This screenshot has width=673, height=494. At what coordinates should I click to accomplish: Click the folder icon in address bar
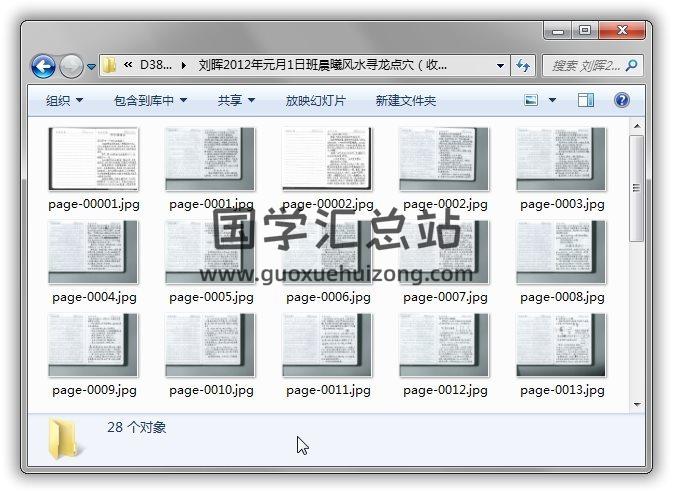click(x=109, y=66)
